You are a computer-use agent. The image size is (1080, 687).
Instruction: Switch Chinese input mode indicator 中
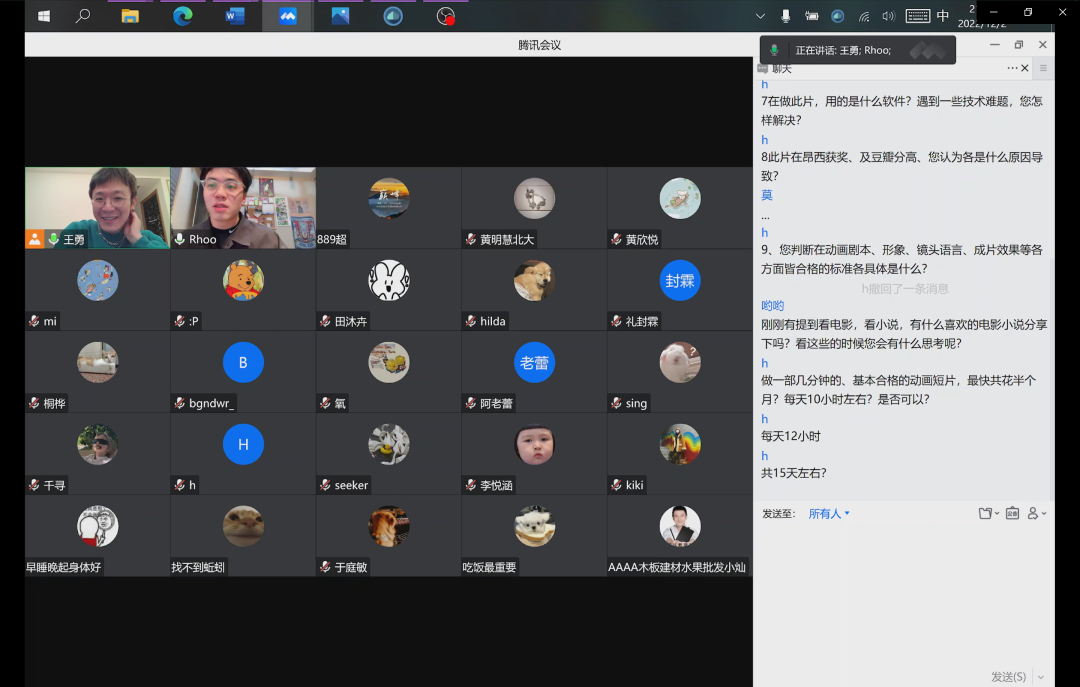pyautogui.click(x=943, y=16)
